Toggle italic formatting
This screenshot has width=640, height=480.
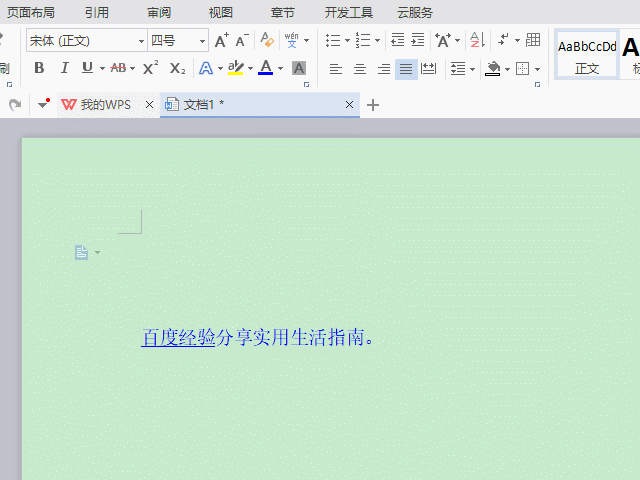(64, 68)
